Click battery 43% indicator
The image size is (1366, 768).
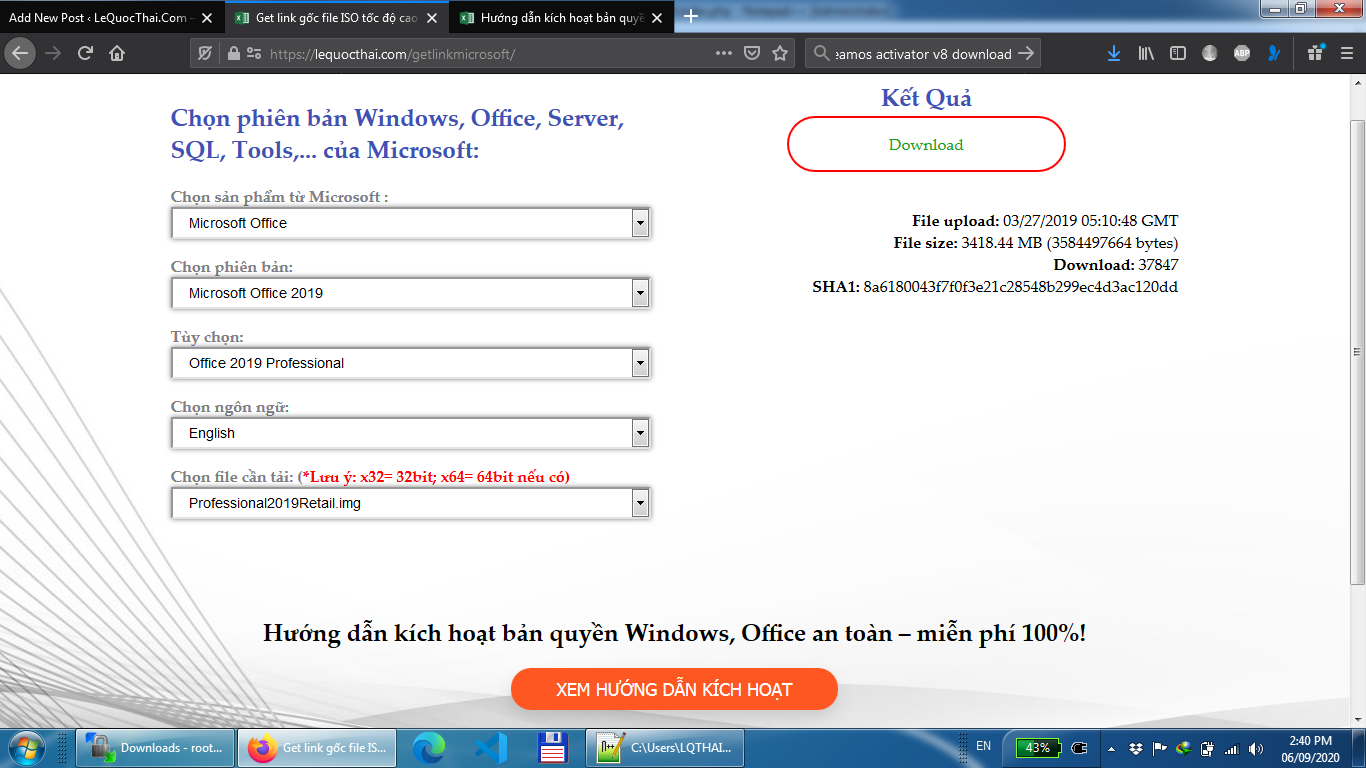coord(1038,747)
